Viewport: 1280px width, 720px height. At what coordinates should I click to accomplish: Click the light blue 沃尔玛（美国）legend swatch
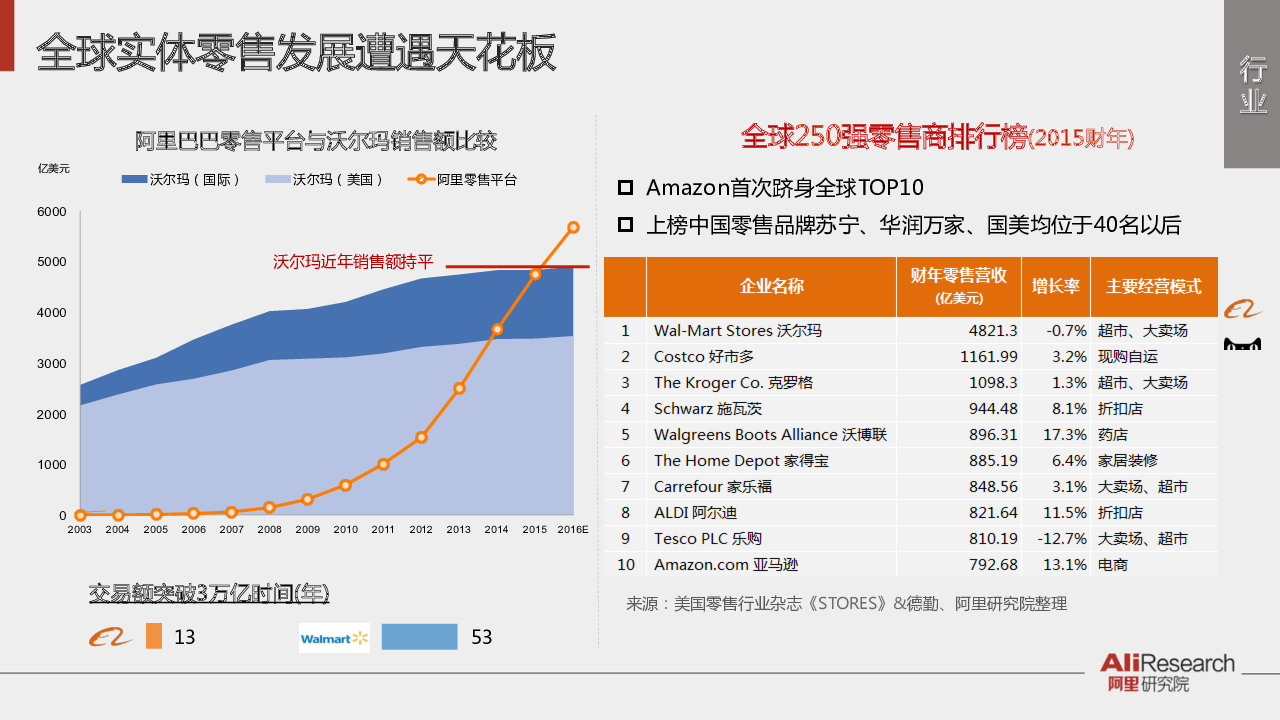point(277,180)
